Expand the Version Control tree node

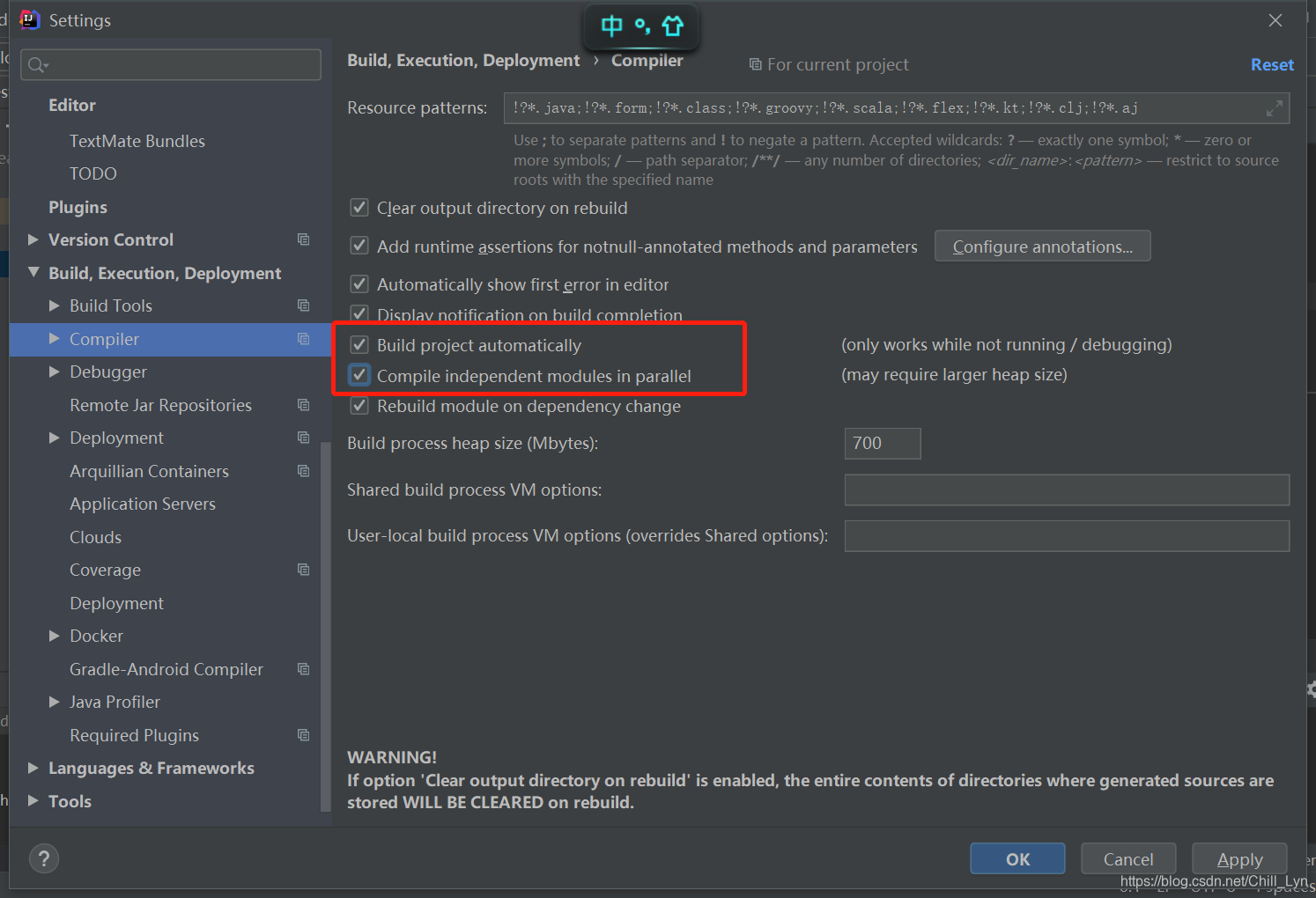[x=33, y=239]
